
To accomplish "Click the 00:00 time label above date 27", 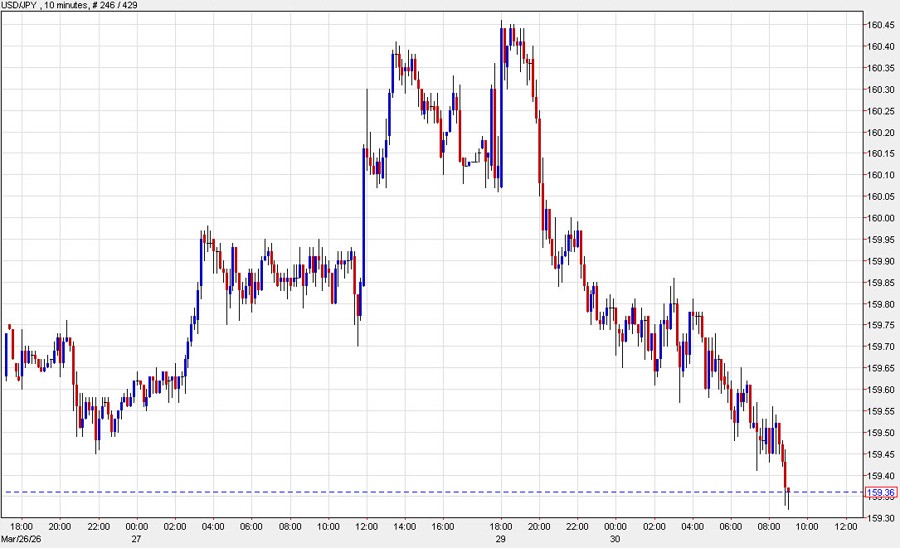I will [x=137, y=527].
